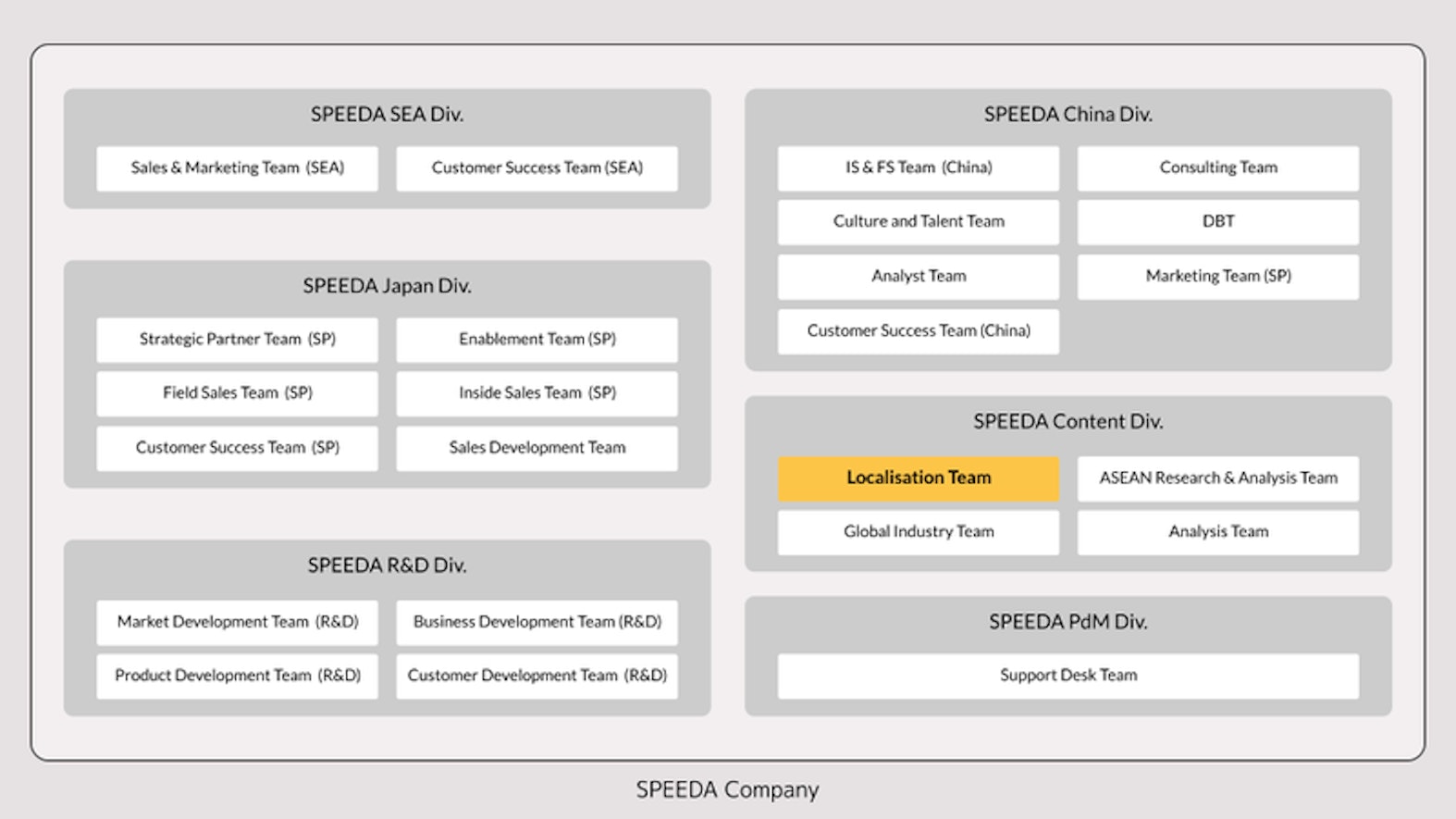The image size is (1456, 819).
Task: Select the highlighted Localisation Team box
Action: 918,478
